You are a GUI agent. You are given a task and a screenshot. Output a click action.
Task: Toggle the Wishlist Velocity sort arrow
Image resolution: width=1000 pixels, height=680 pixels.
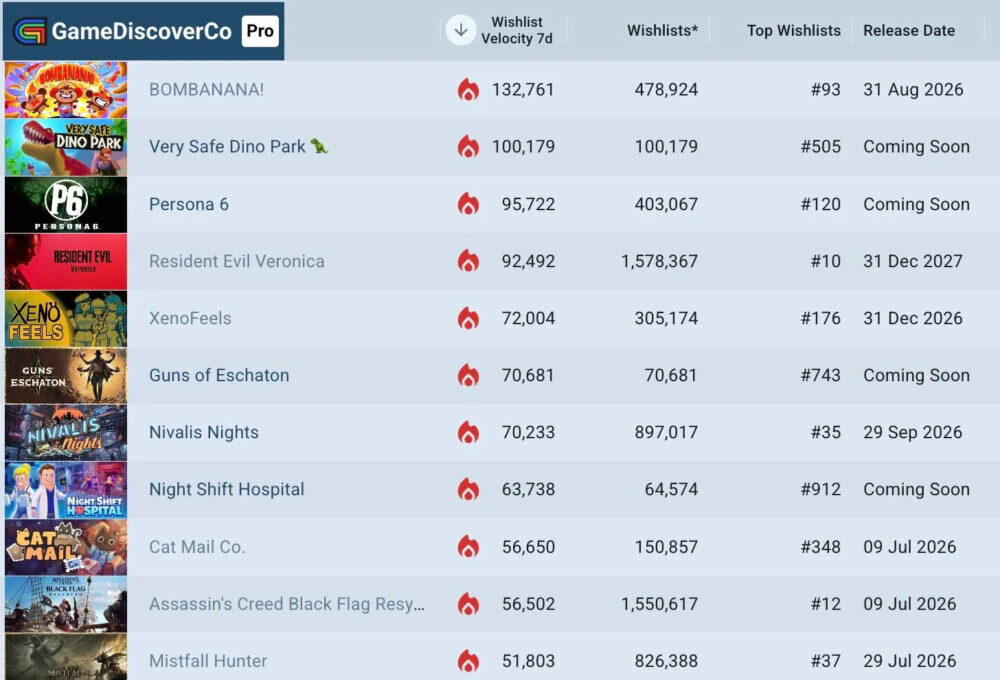[x=460, y=30]
